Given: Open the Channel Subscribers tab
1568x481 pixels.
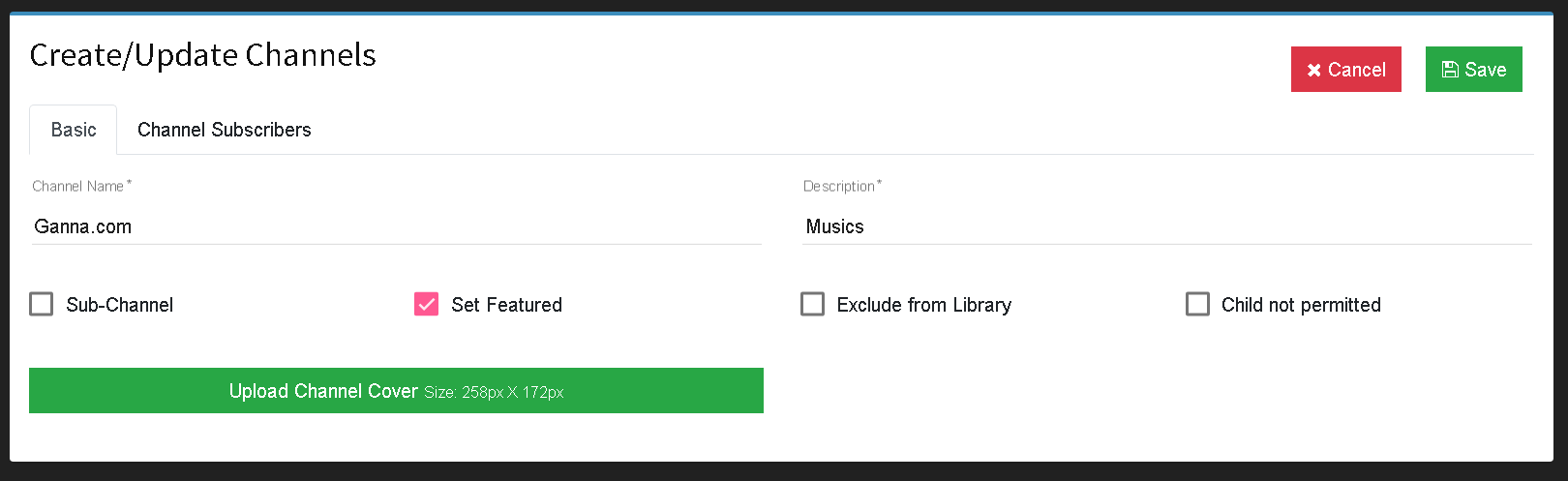Looking at the screenshot, I should 225,130.
